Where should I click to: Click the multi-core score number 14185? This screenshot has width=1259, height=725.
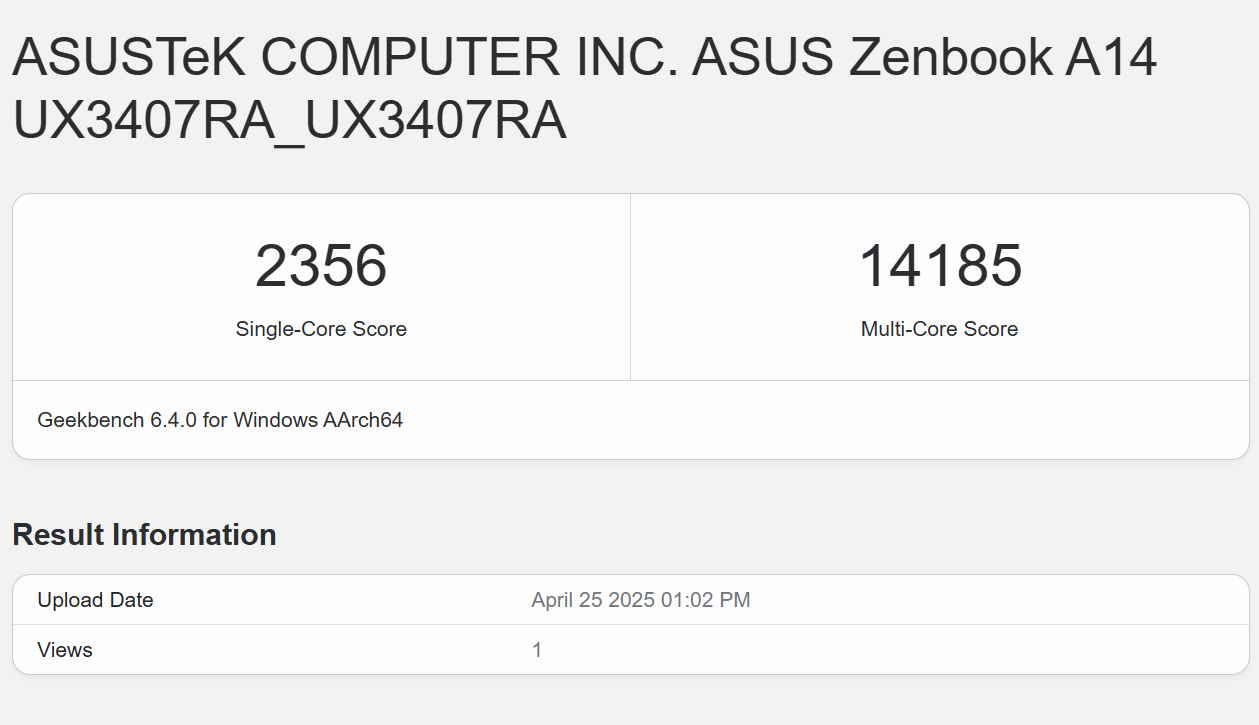pos(940,266)
